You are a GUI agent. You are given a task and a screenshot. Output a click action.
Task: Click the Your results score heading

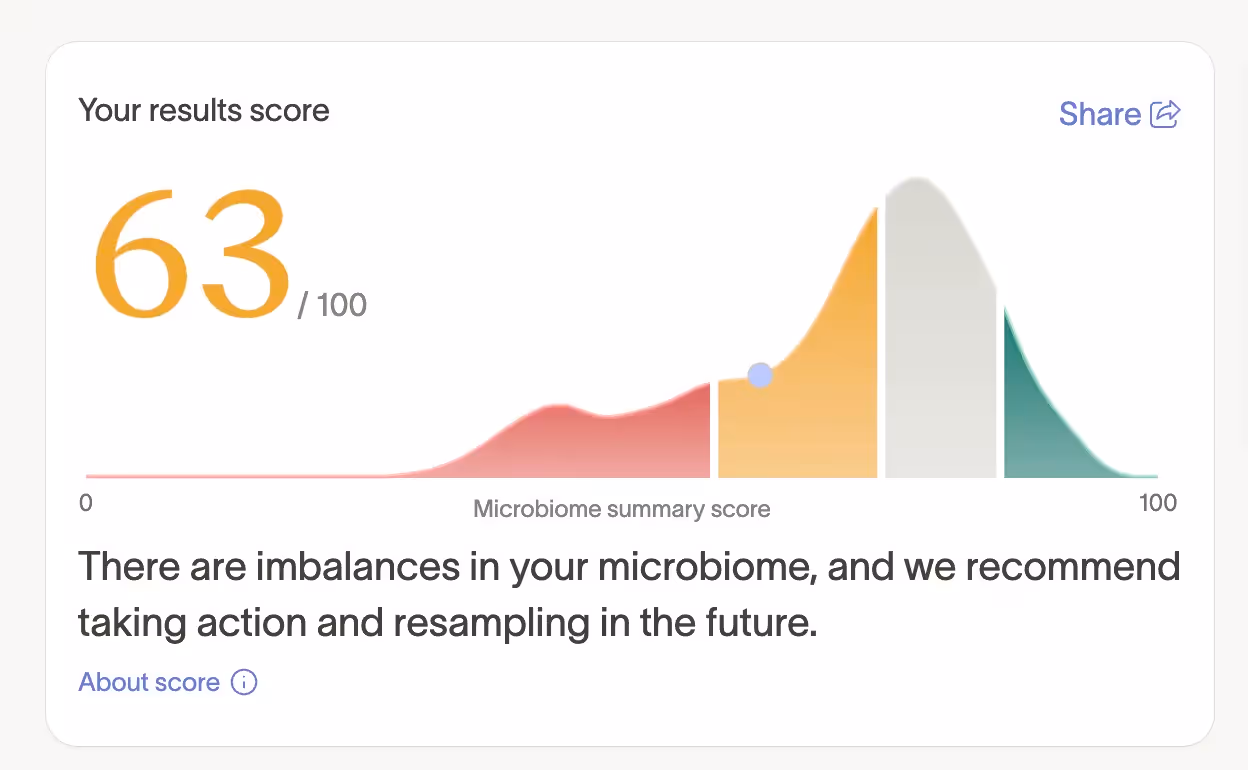pos(204,110)
